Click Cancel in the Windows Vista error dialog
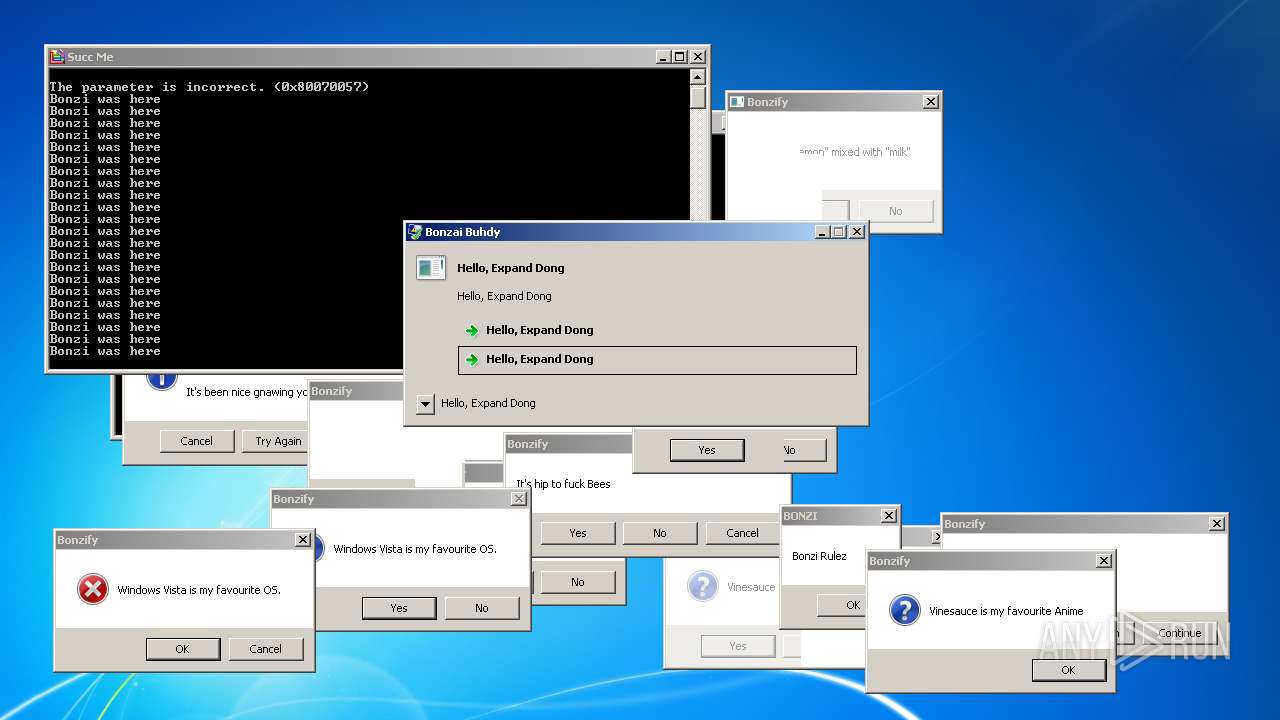The width and height of the screenshot is (1280, 720). (265, 649)
